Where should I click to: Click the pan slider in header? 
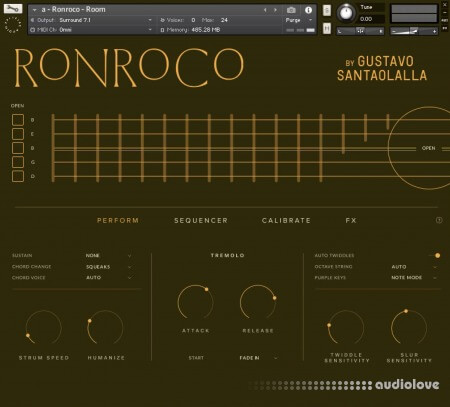pos(360,31)
